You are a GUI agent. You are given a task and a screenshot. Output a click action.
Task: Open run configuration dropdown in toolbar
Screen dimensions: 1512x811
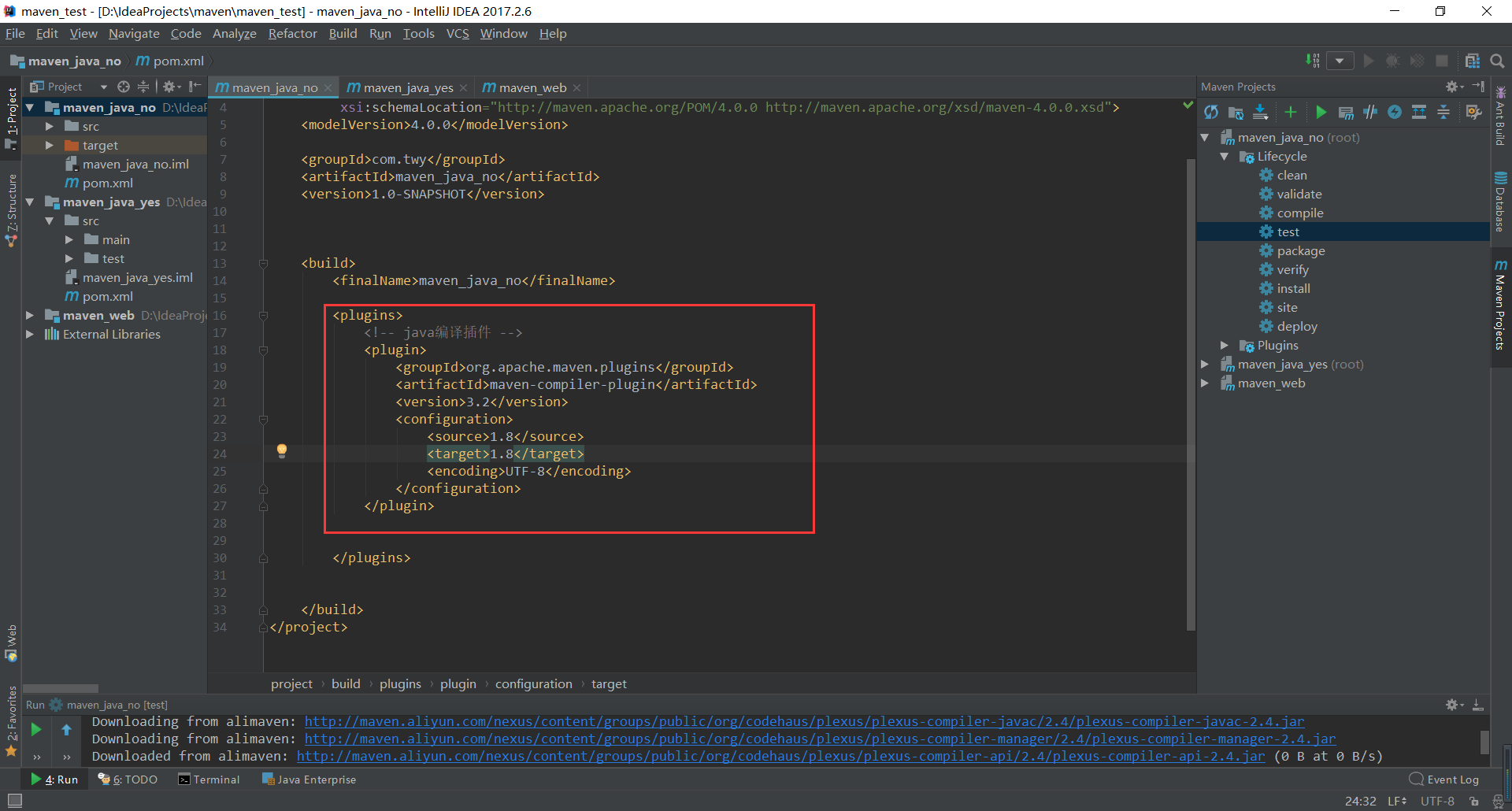click(x=1340, y=61)
